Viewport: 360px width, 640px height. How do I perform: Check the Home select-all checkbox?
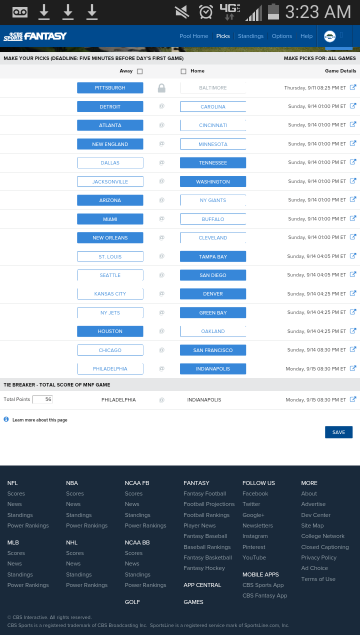coord(183,71)
